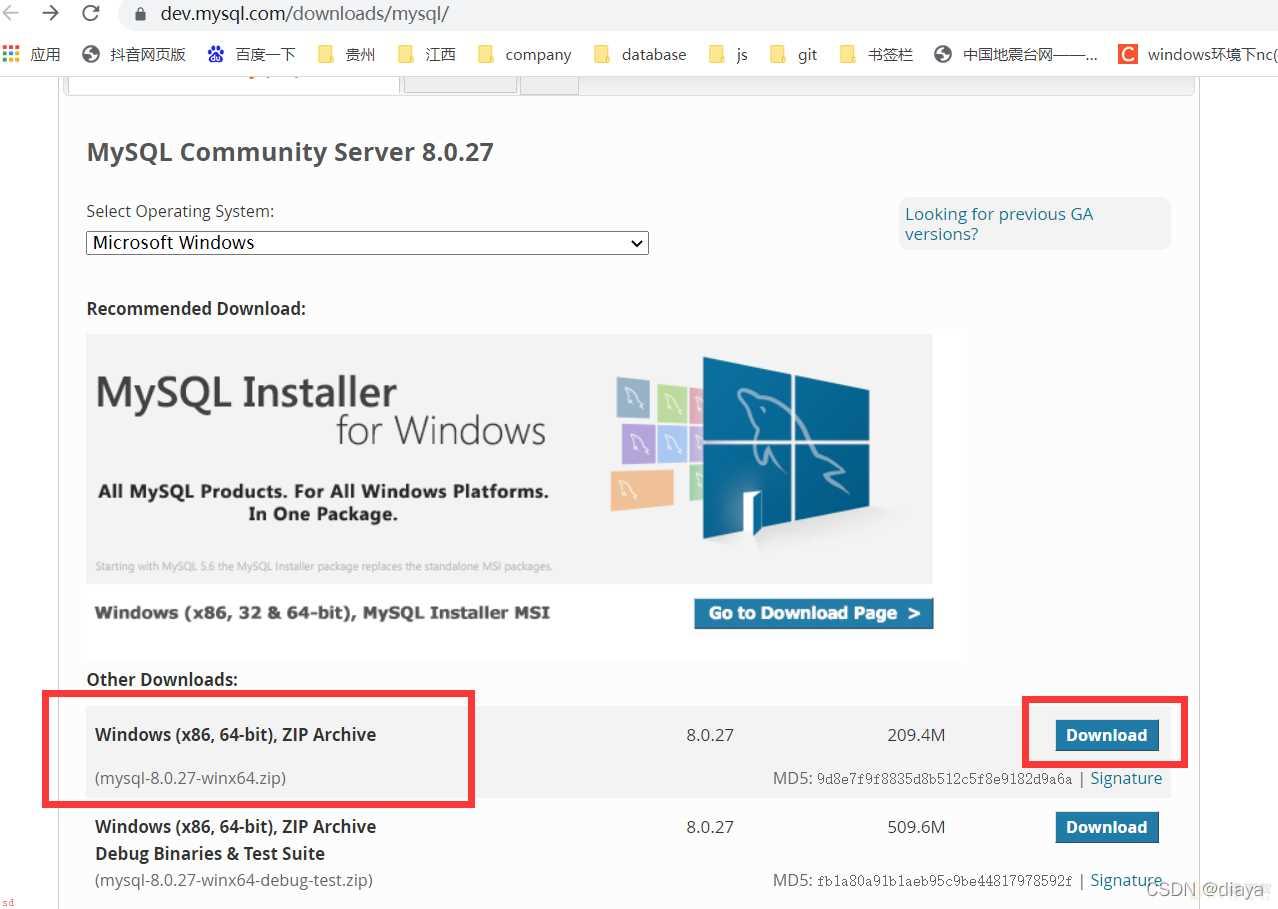Screen dimensions: 1278x909
Task: Open the apps grid bookmark (应用)
Action: 32,54
